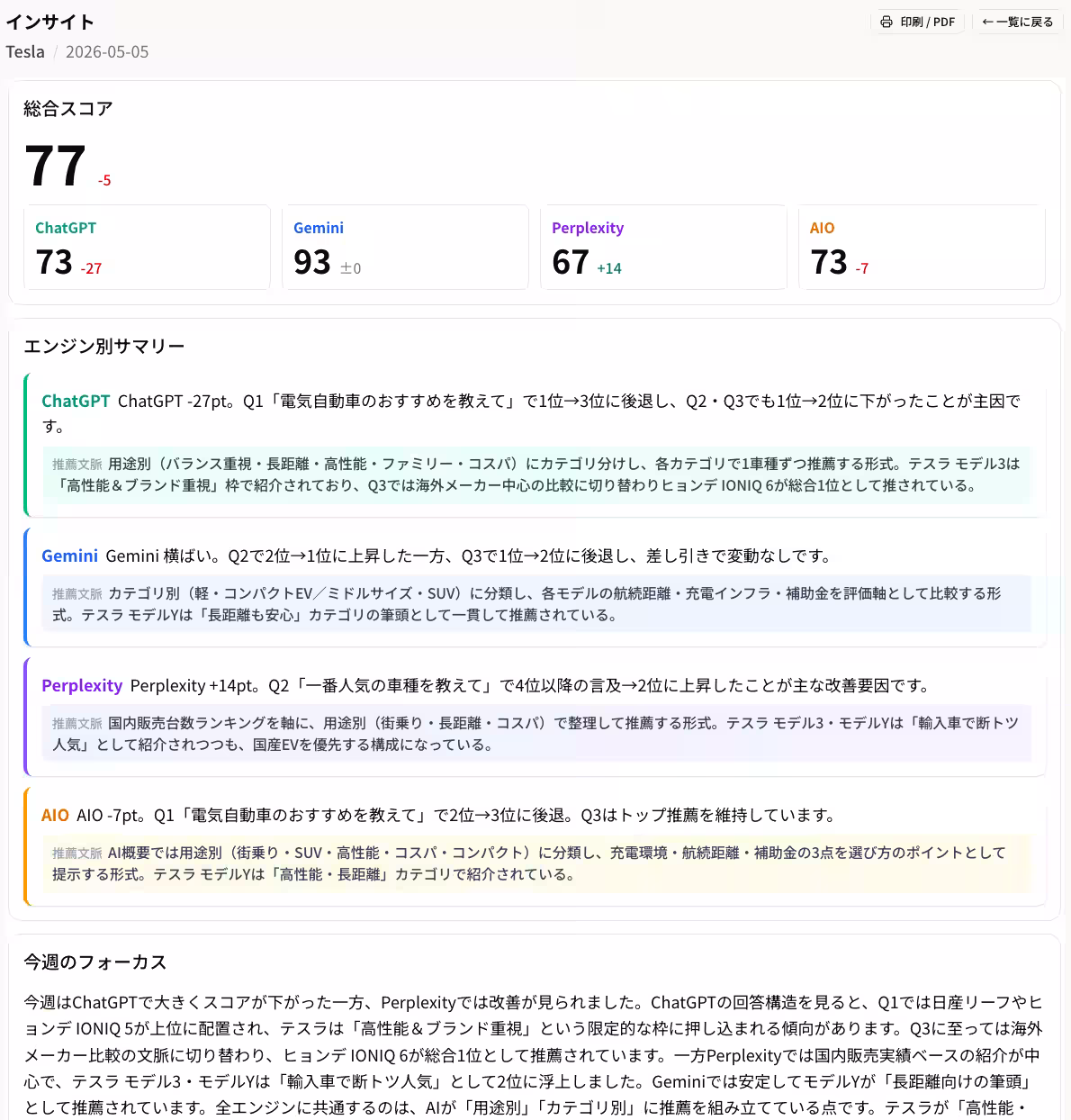Click 推薦文脈 tag in Gemini summary
Image resolution: width=1071 pixels, height=1120 pixels.
point(77,594)
